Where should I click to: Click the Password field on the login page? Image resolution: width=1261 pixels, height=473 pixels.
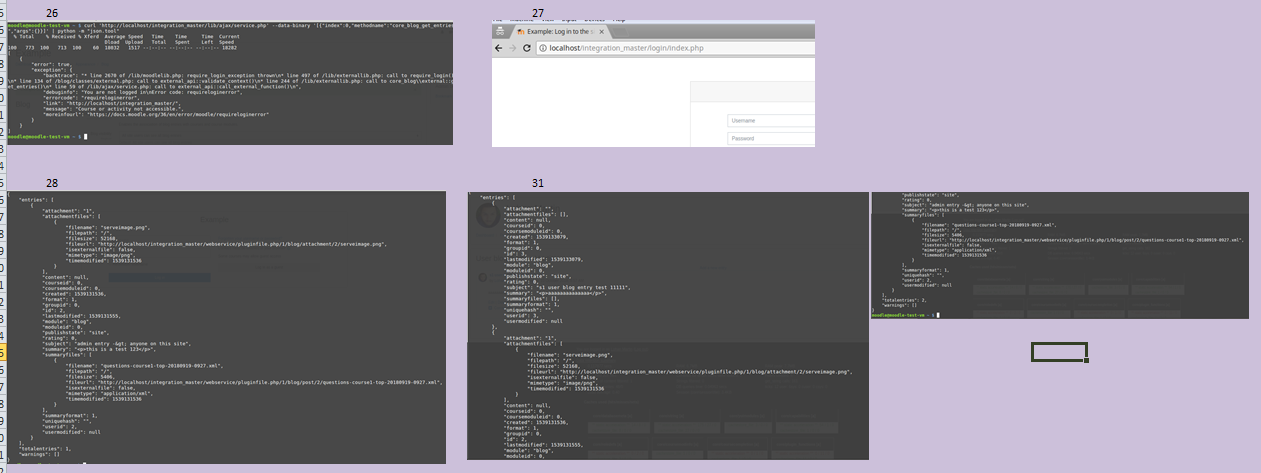(771, 138)
